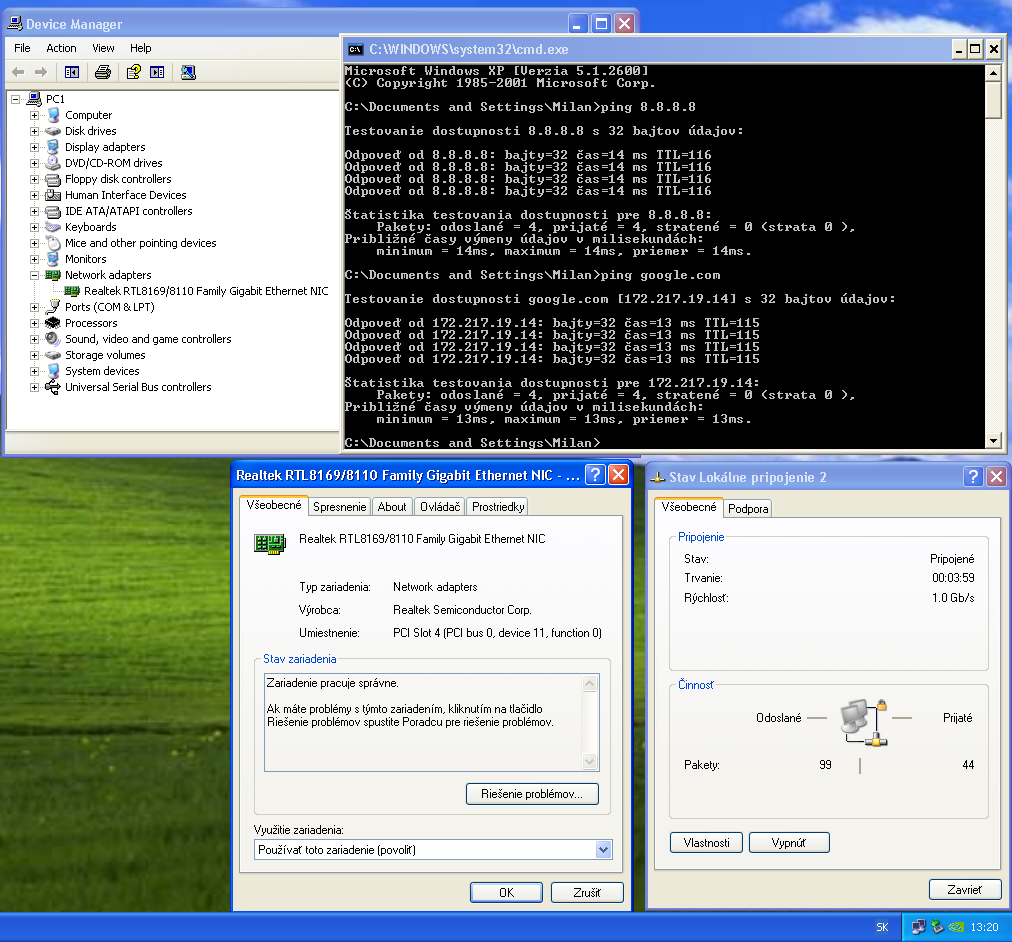Open the File menu in Device Manager

[22, 48]
